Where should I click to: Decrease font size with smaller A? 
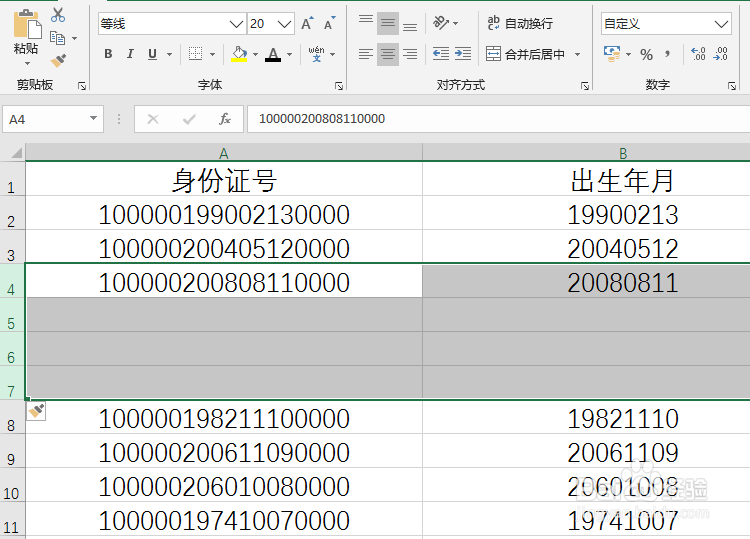point(330,23)
